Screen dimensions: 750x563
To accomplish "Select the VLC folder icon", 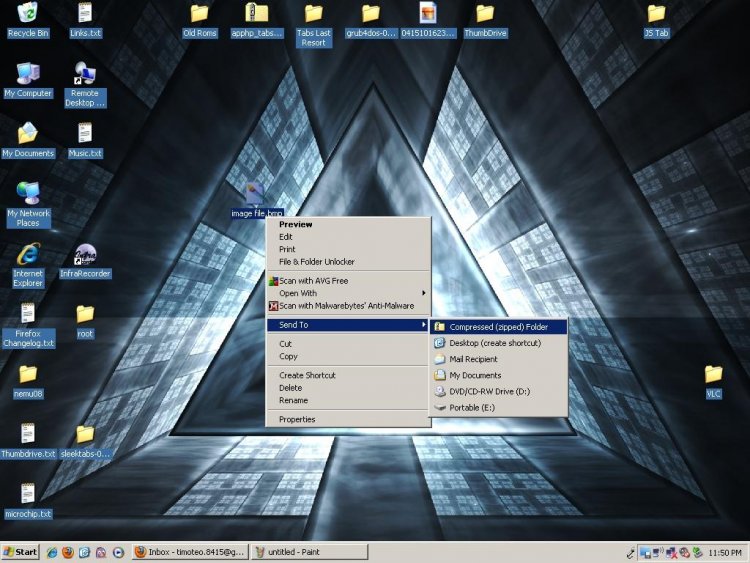I will point(713,381).
